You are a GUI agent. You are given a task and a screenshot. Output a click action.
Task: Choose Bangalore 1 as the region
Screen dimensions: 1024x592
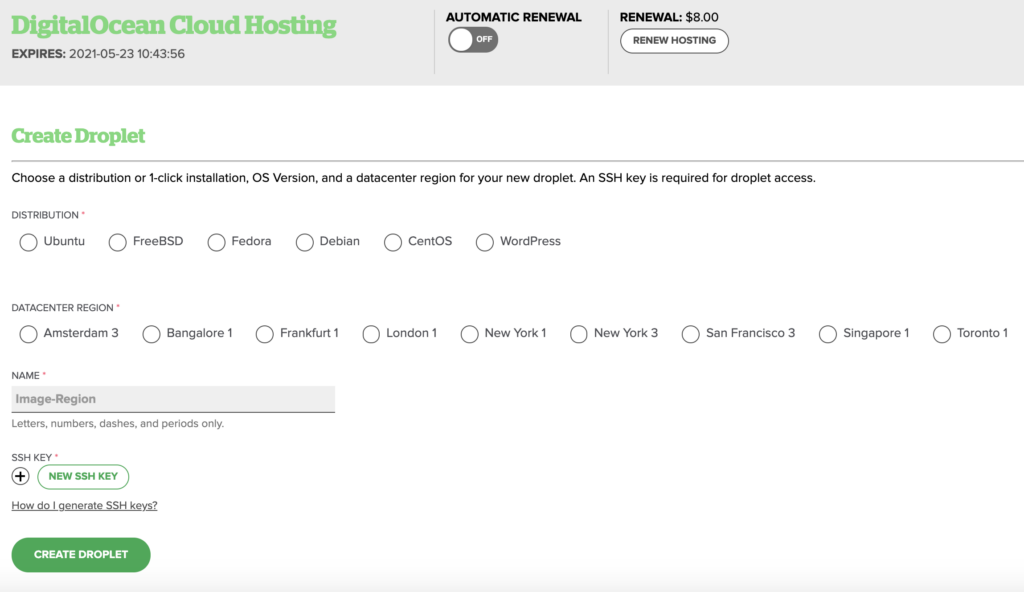[152, 334]
